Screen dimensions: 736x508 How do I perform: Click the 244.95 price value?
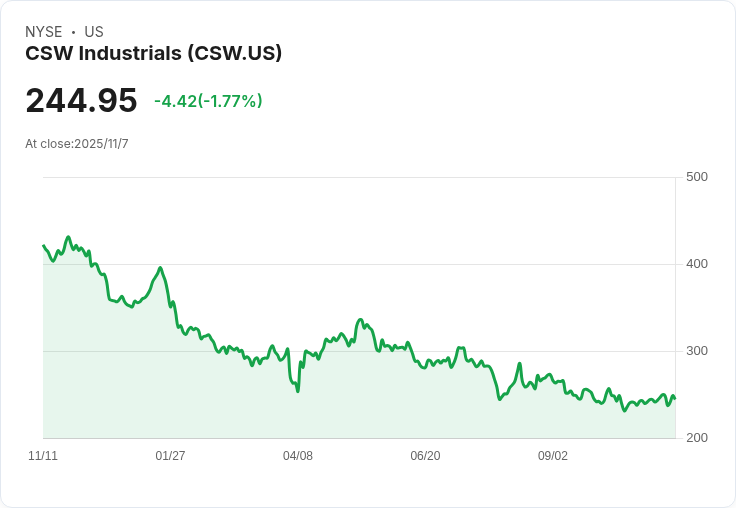tap(81, 100)
